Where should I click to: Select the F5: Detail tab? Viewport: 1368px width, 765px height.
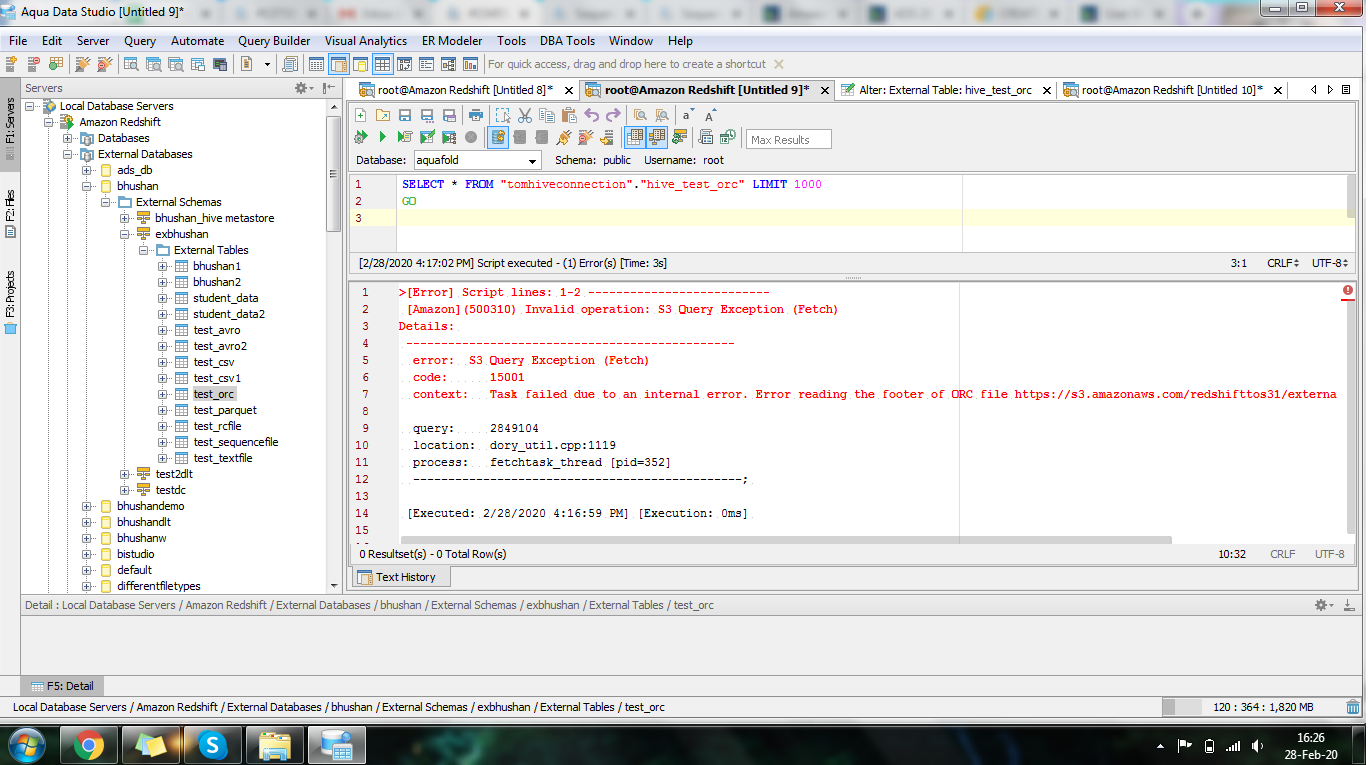click(x=63, y=686)
